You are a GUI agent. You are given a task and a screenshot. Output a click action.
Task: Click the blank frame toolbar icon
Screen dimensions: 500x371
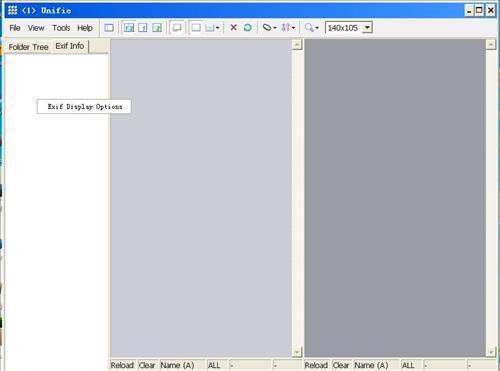click(196, 28)
